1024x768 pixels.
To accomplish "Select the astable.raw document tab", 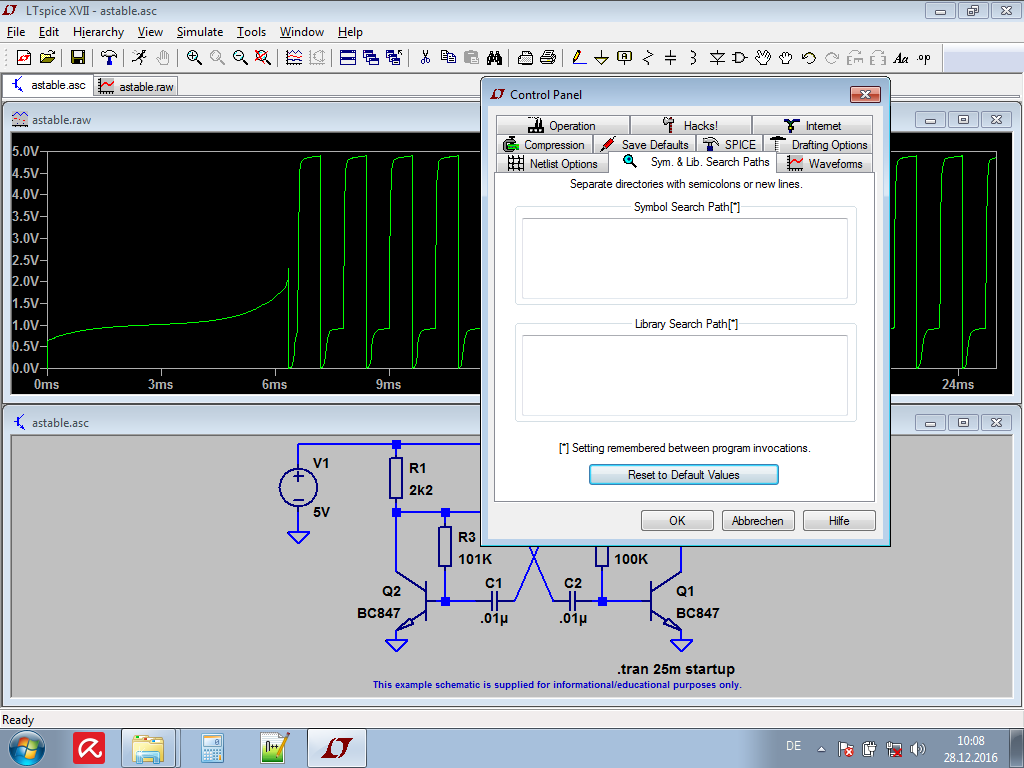I will point(136,86).
